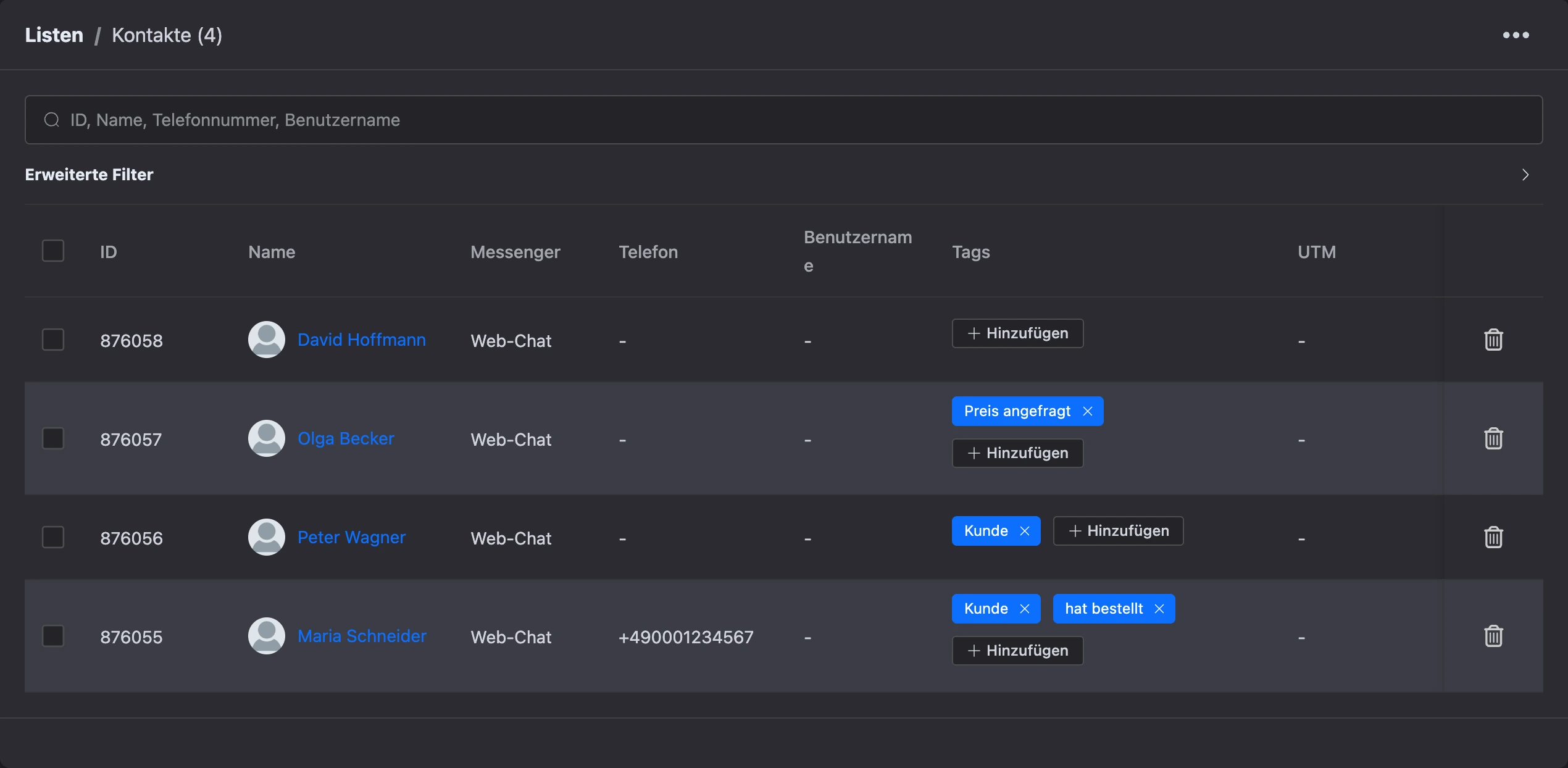1568x768 pixels.
Task: Delete Peter Wagner using trash icon
Action: (x=1493, y=537)
